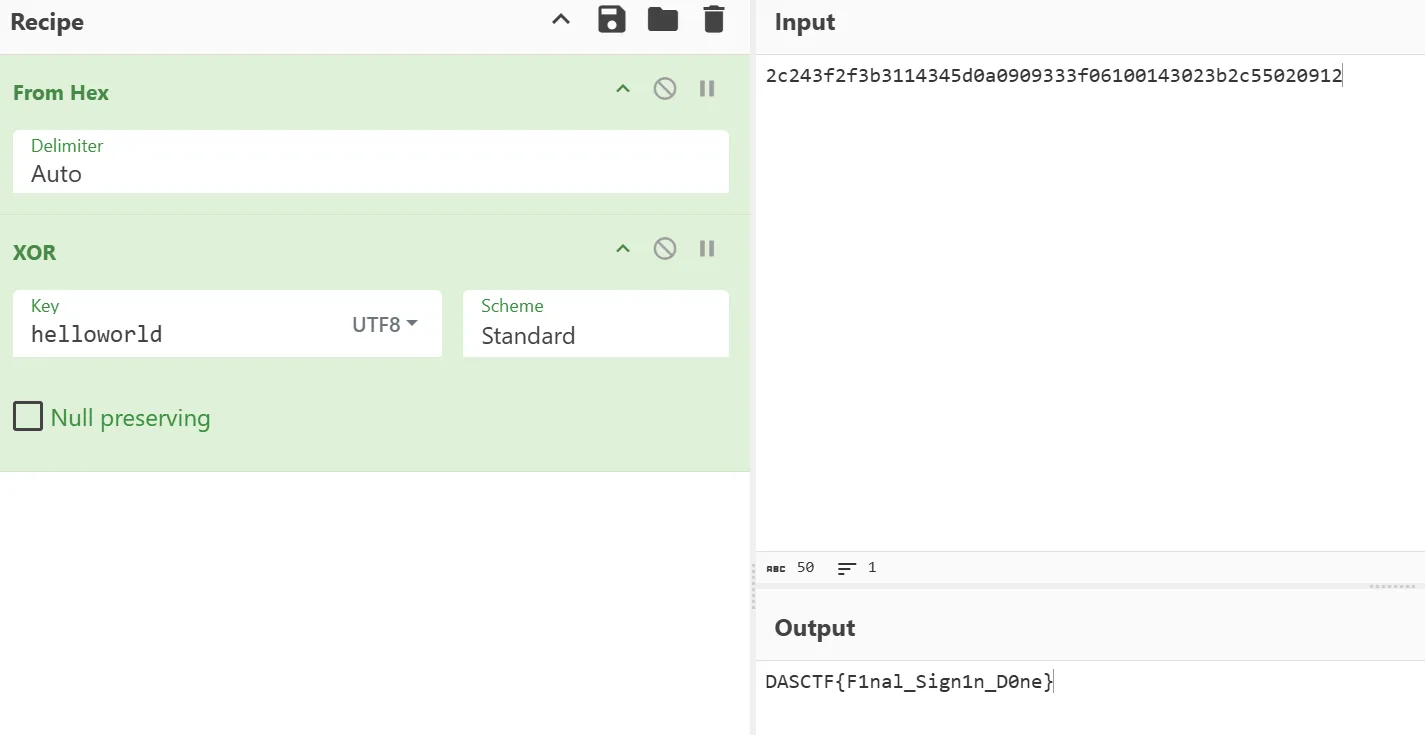Save the current recipe
1425x735 pixels.
click(611, 20)
